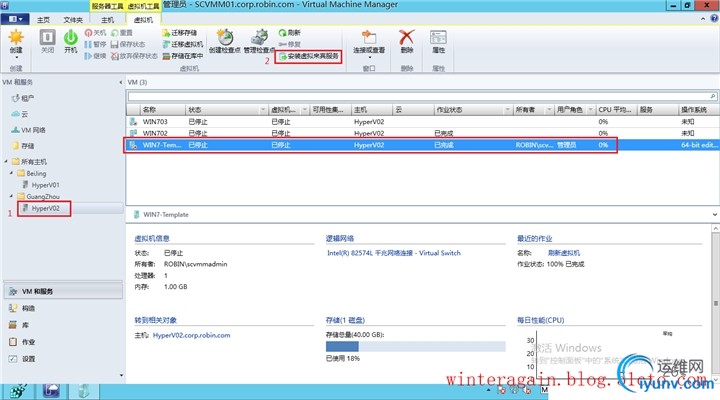Refresh the VM with 刷新

289,33
